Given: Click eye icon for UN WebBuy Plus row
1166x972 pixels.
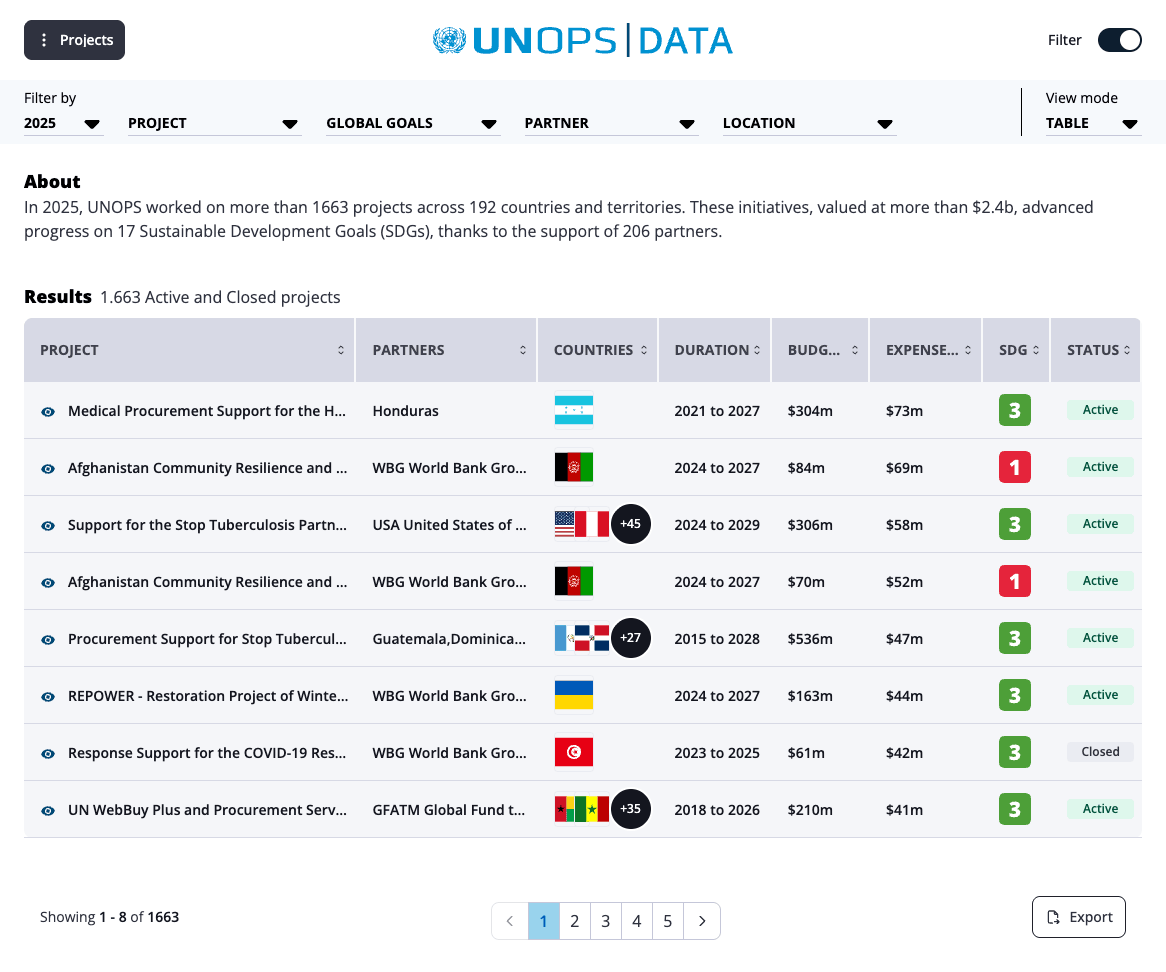Looking at the screenshot, I should pyautogui.click(x=48, y=811).
